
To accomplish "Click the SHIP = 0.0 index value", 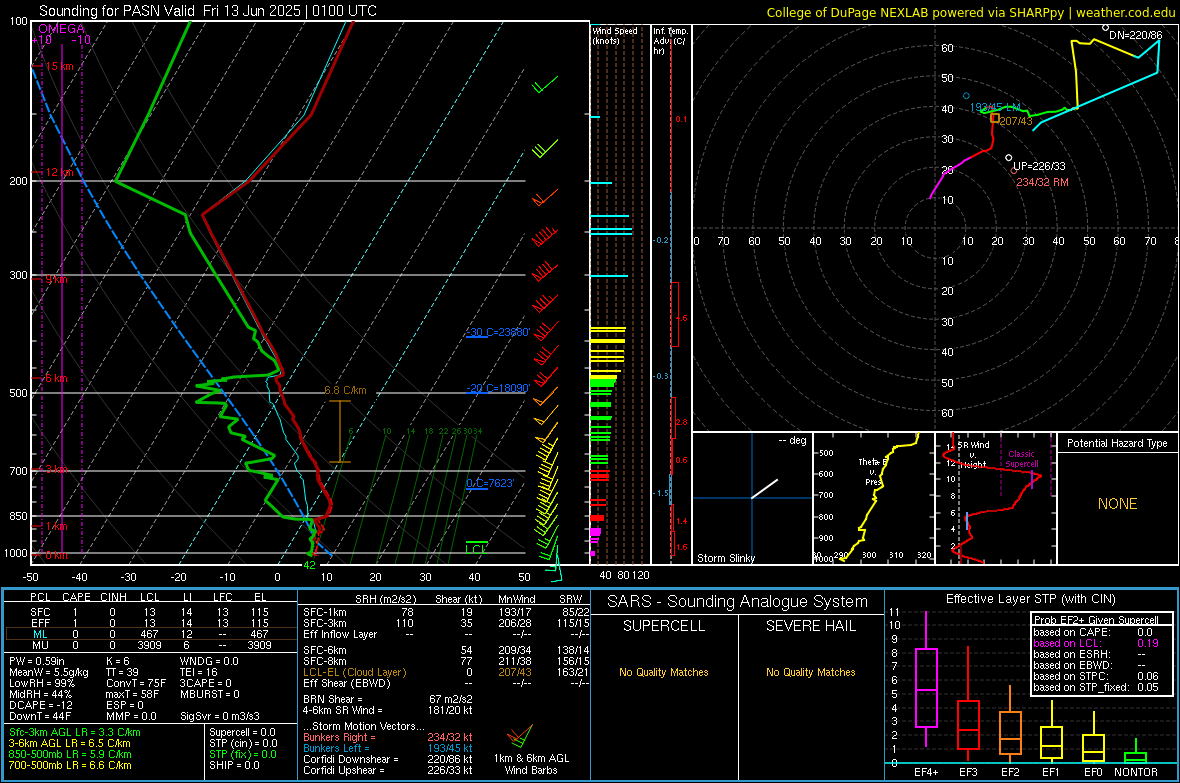I will pos(235,765).
